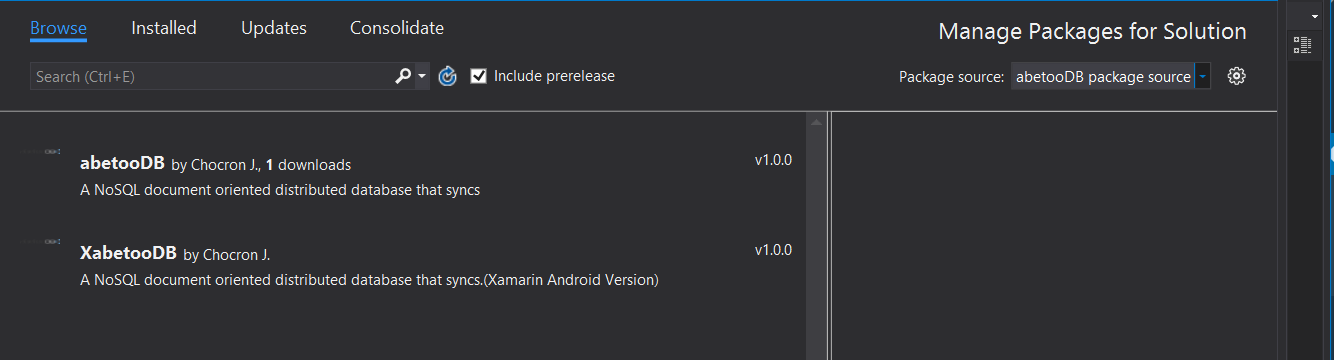This screenshot has width=1334, height=360.
Task: Click the expand-all list icon in side panel
Action: [1302, 44]
